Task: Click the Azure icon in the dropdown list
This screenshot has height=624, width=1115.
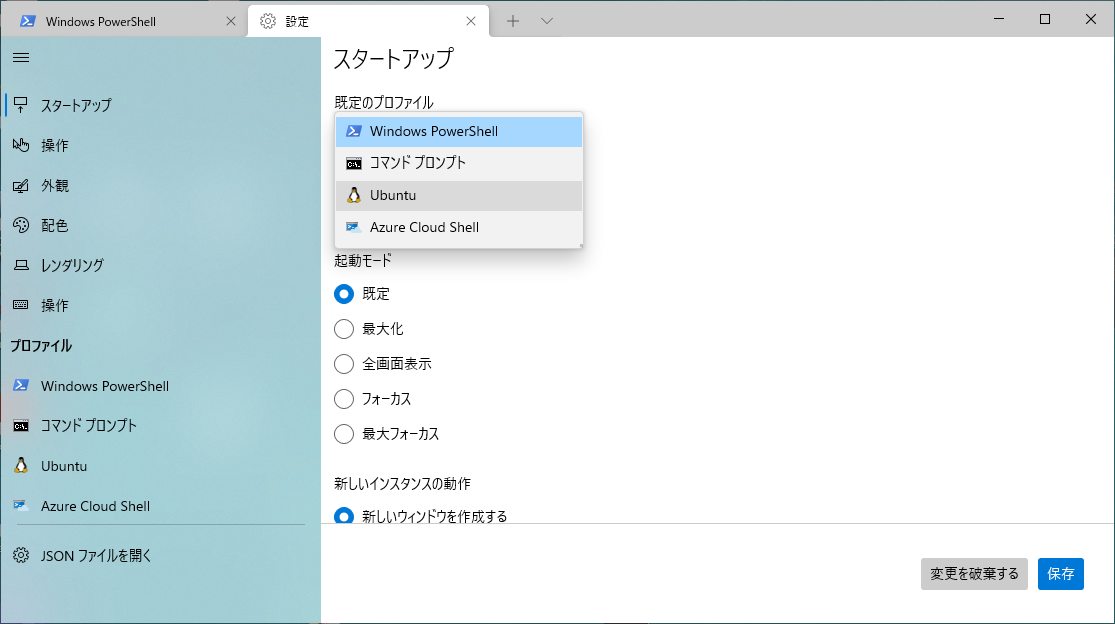Action: 353,227
